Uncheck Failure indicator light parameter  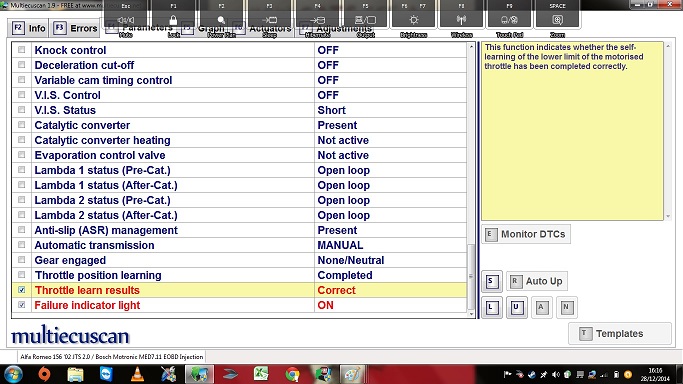(x=21, y=305)
